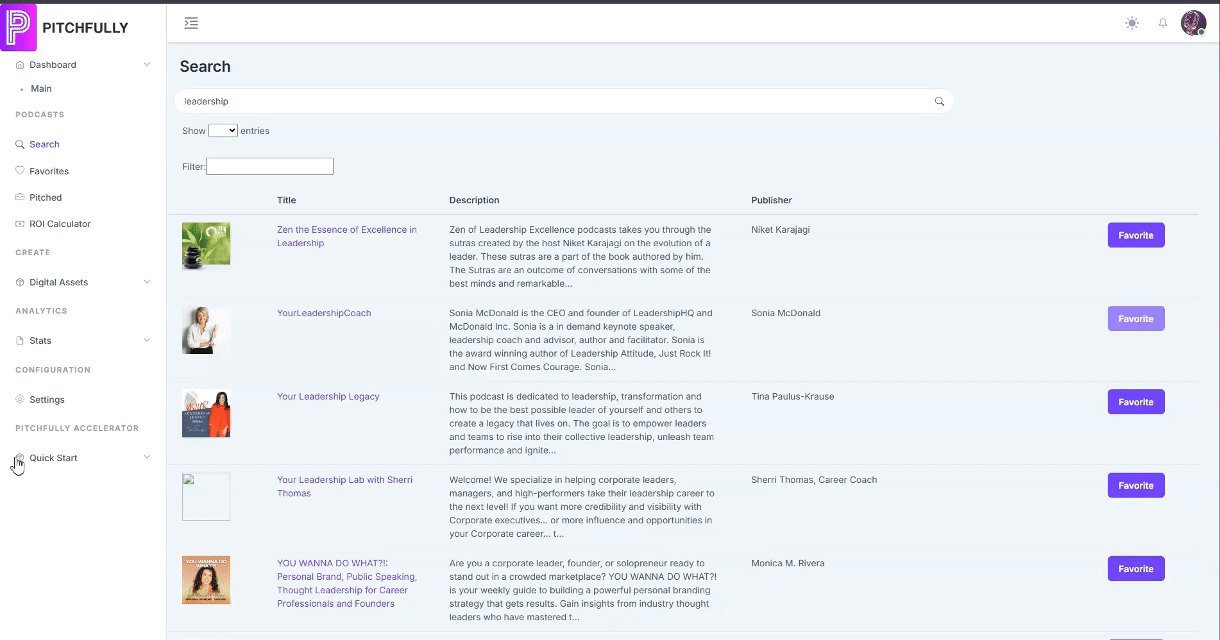Open YourLeadershipCoach title link

(x=324, y=313)
